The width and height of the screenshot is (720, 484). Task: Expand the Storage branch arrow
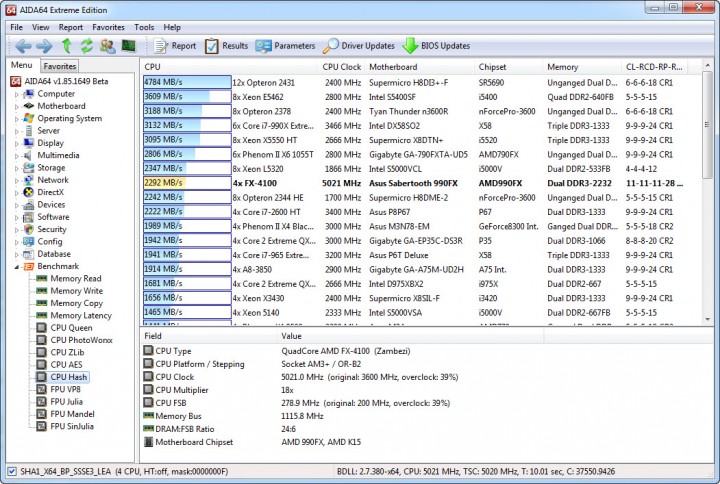click(x=17, y=168)
